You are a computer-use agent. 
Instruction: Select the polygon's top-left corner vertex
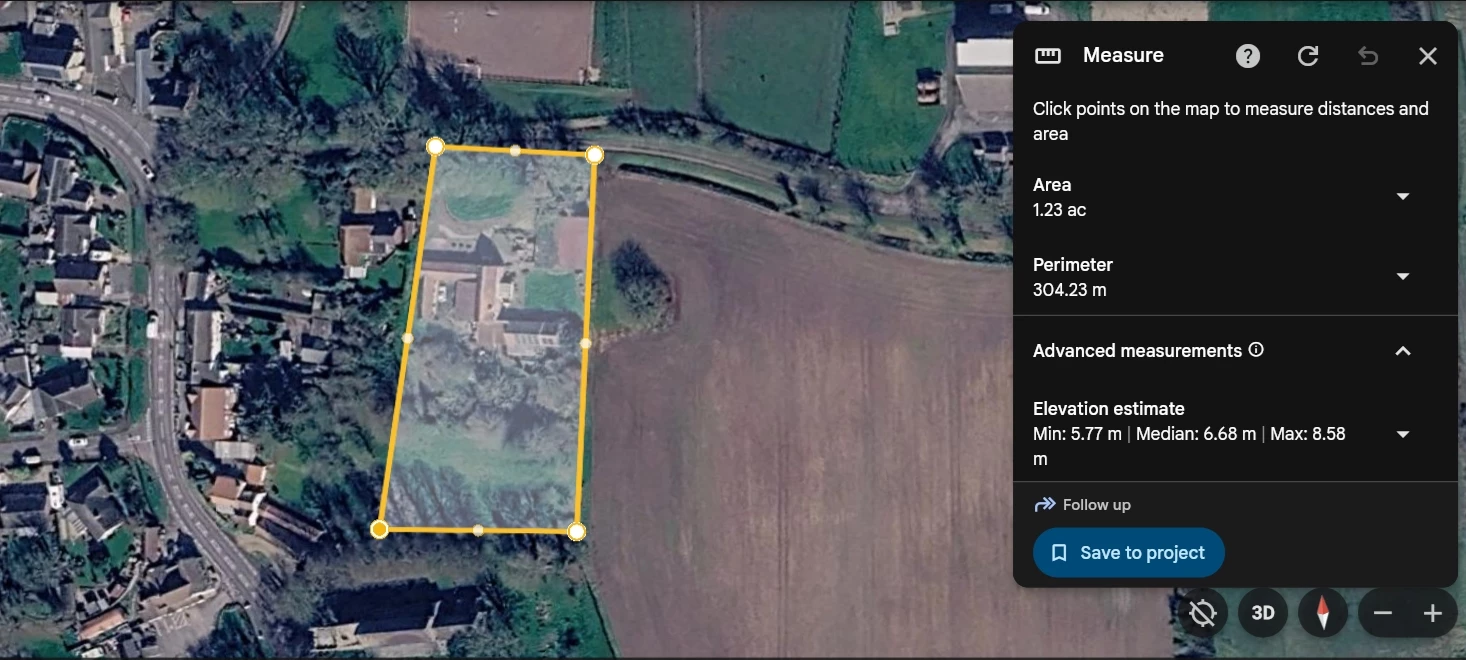point(435,147)
